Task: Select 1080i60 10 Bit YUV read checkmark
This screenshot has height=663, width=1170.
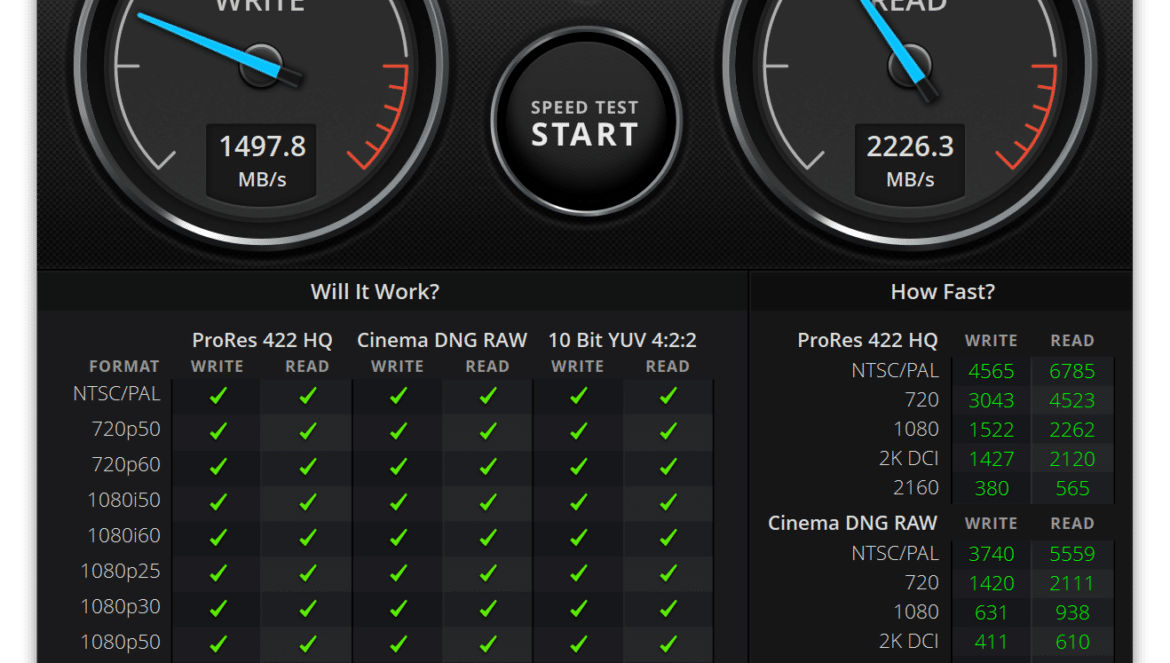Action: point(668,537)
